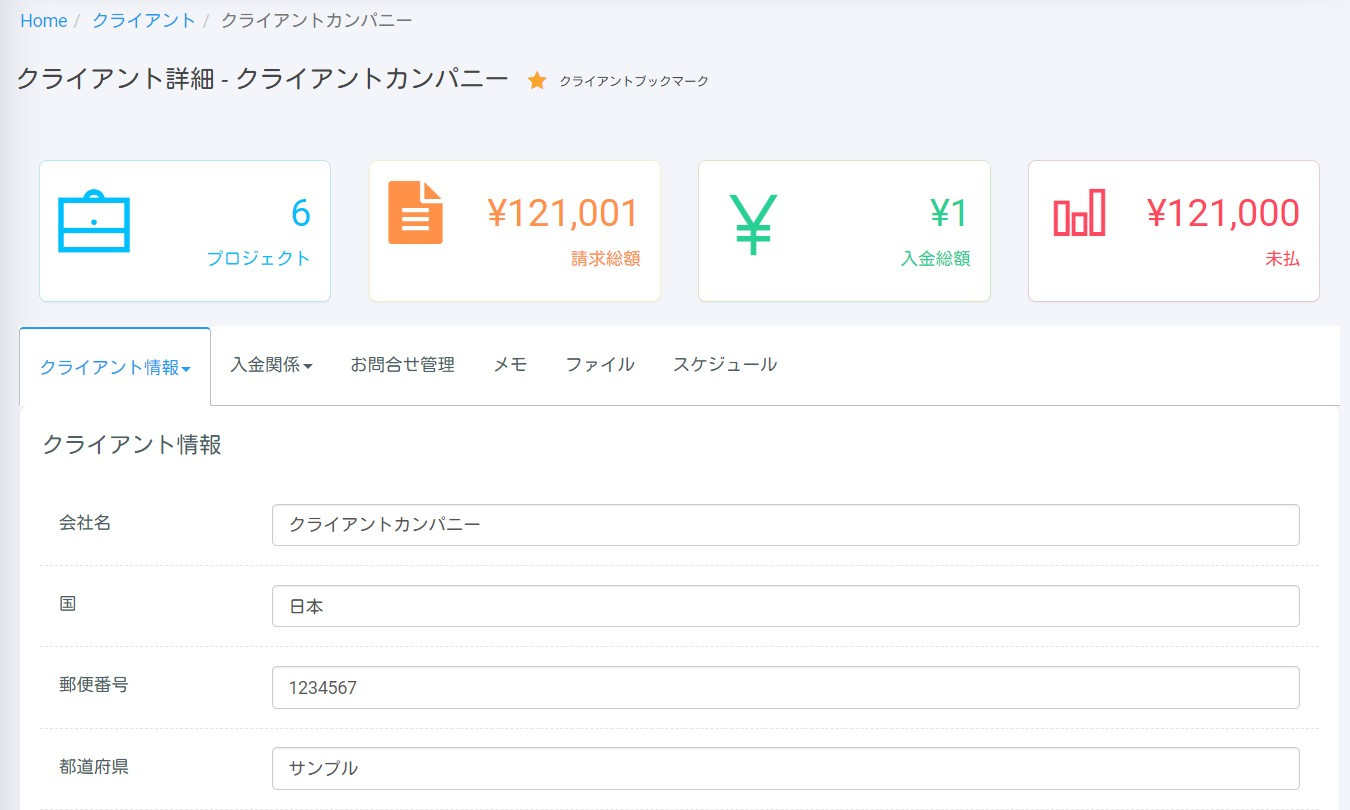Click the 郵便番号 input field
The height and width of the screenshot is (810, 1350).
pyautogui.click(x=786, y=687)
